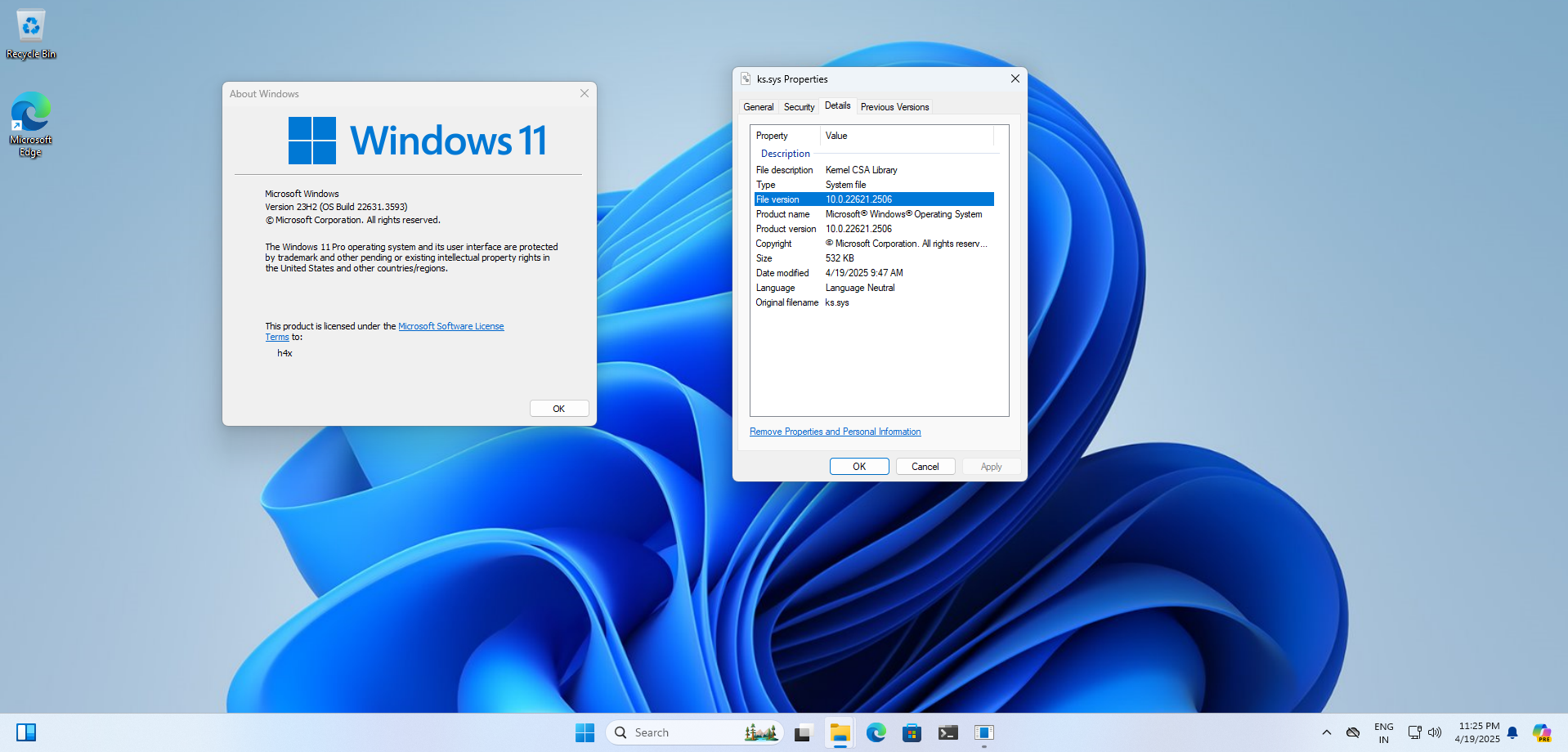
Task: Select the Original filename ks.sys row
Action: tap(874, 302)
